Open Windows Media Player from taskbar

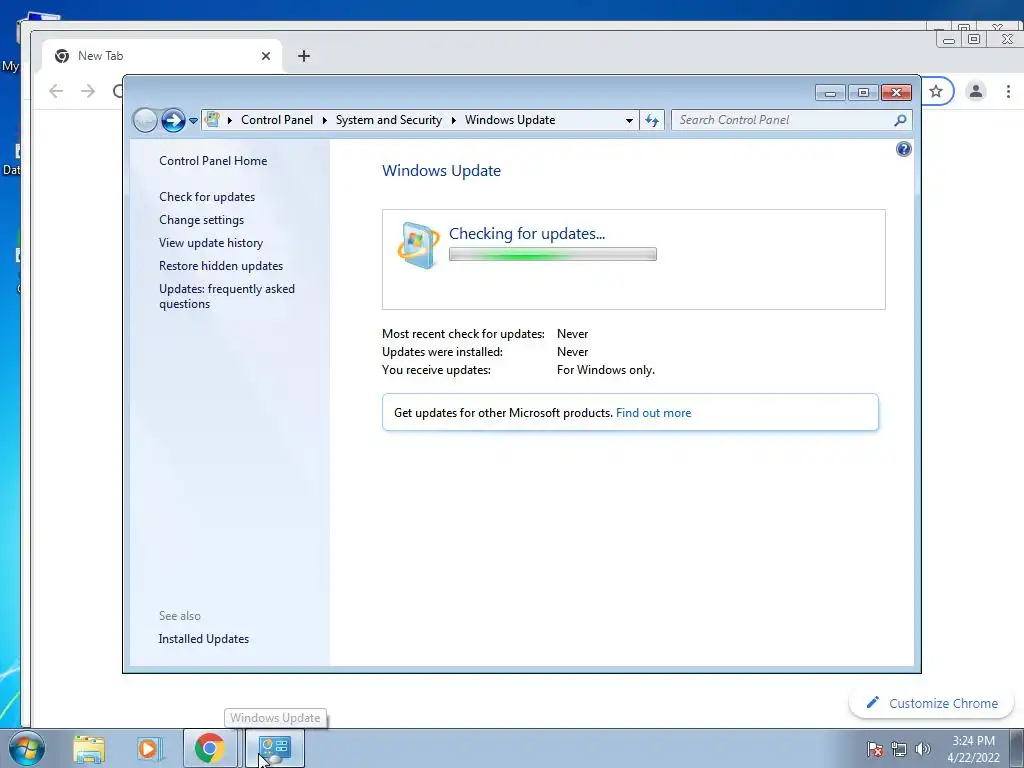click(150, 749)
